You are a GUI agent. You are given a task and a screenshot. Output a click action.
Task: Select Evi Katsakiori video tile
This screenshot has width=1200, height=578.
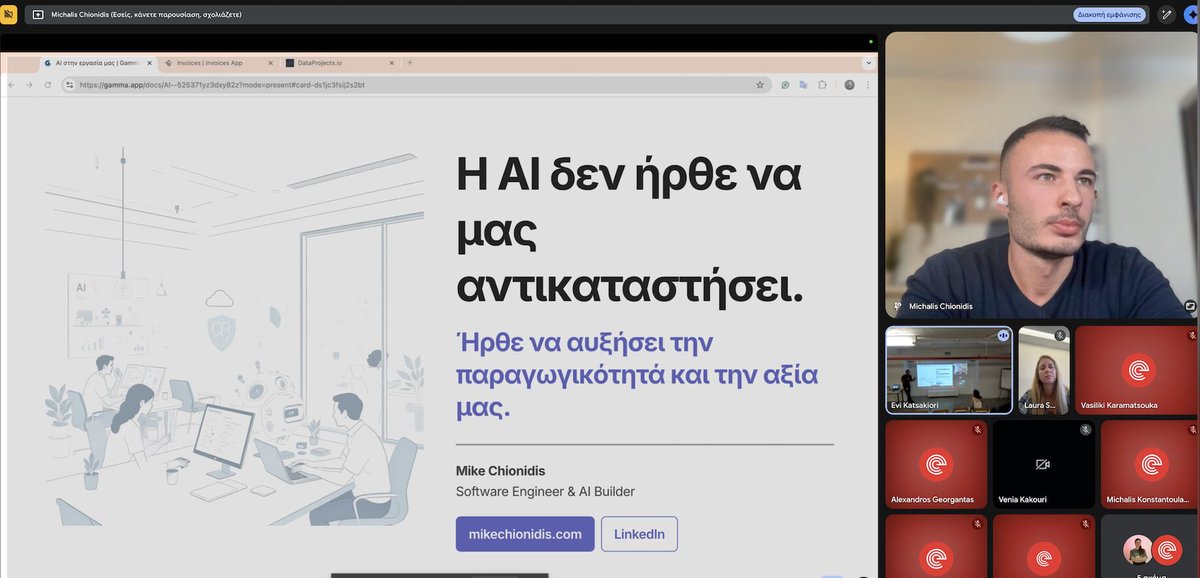coord(949,370)
